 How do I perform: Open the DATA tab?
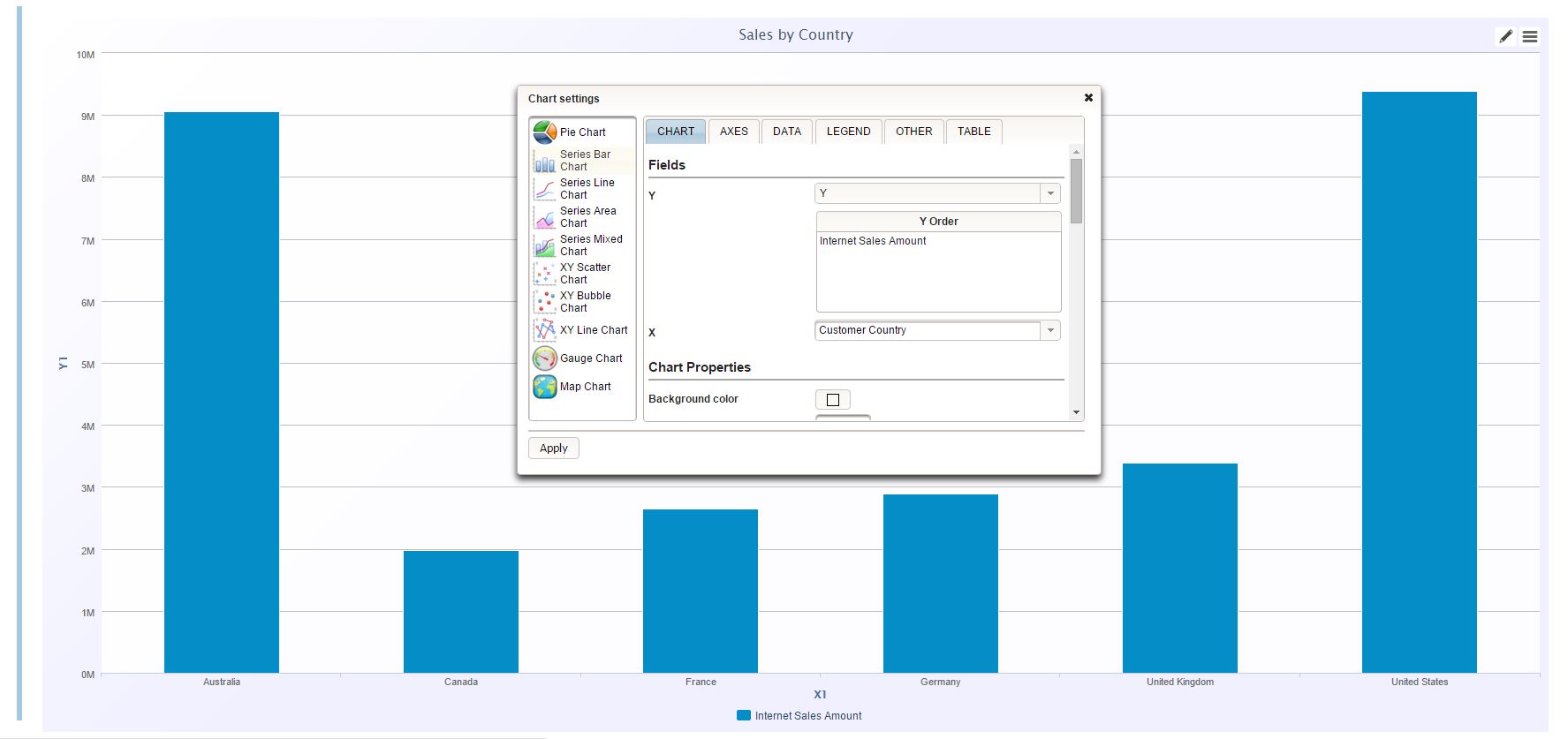[x=787, y=132]
